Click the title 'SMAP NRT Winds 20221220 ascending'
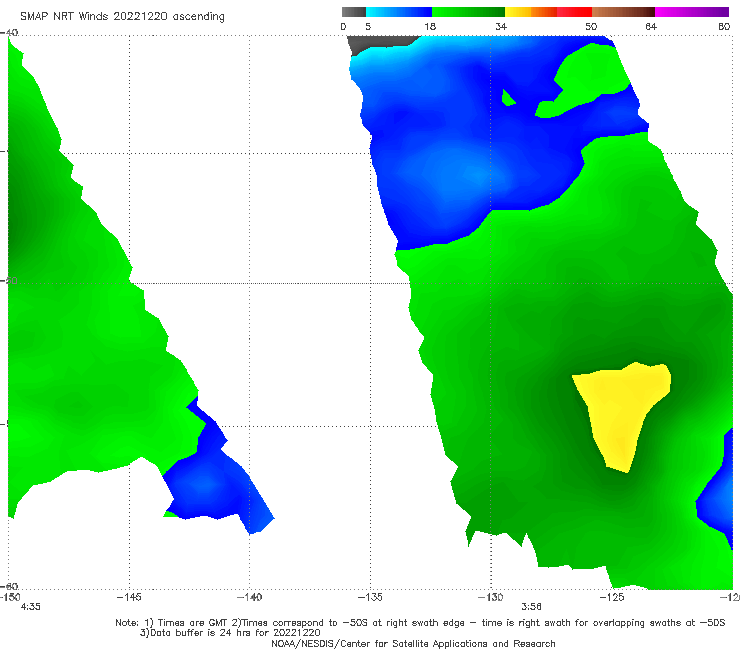The height and width of the screenshot is (650, 740). click(x=122, y=16)
